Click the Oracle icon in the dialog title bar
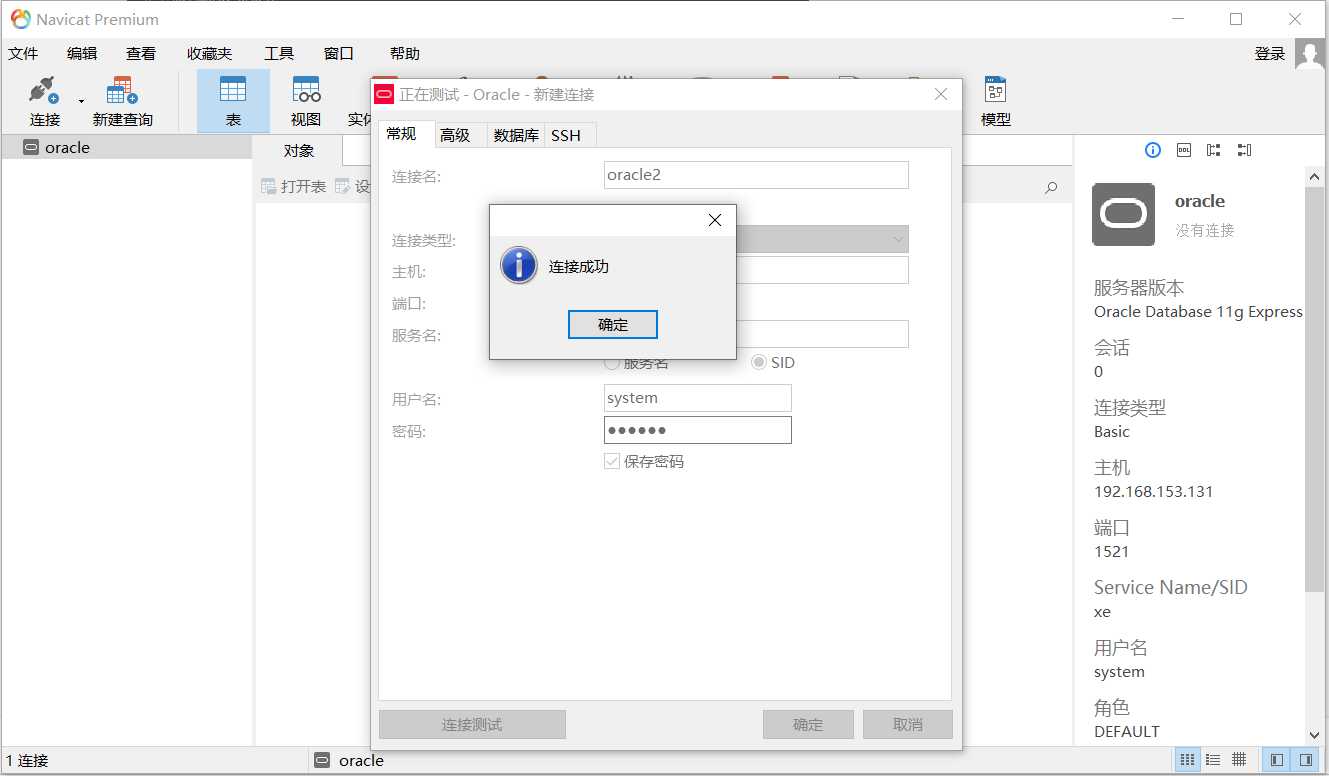Image resolution: width=1329 pixels, height=776 pixels. (384, 94)
